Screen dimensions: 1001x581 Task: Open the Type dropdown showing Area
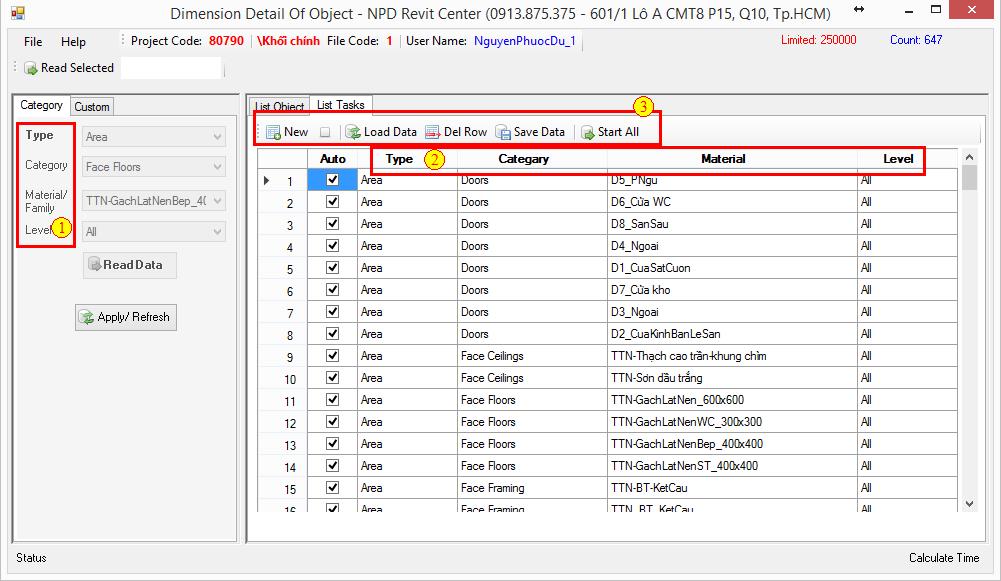[x=154, y=137]
